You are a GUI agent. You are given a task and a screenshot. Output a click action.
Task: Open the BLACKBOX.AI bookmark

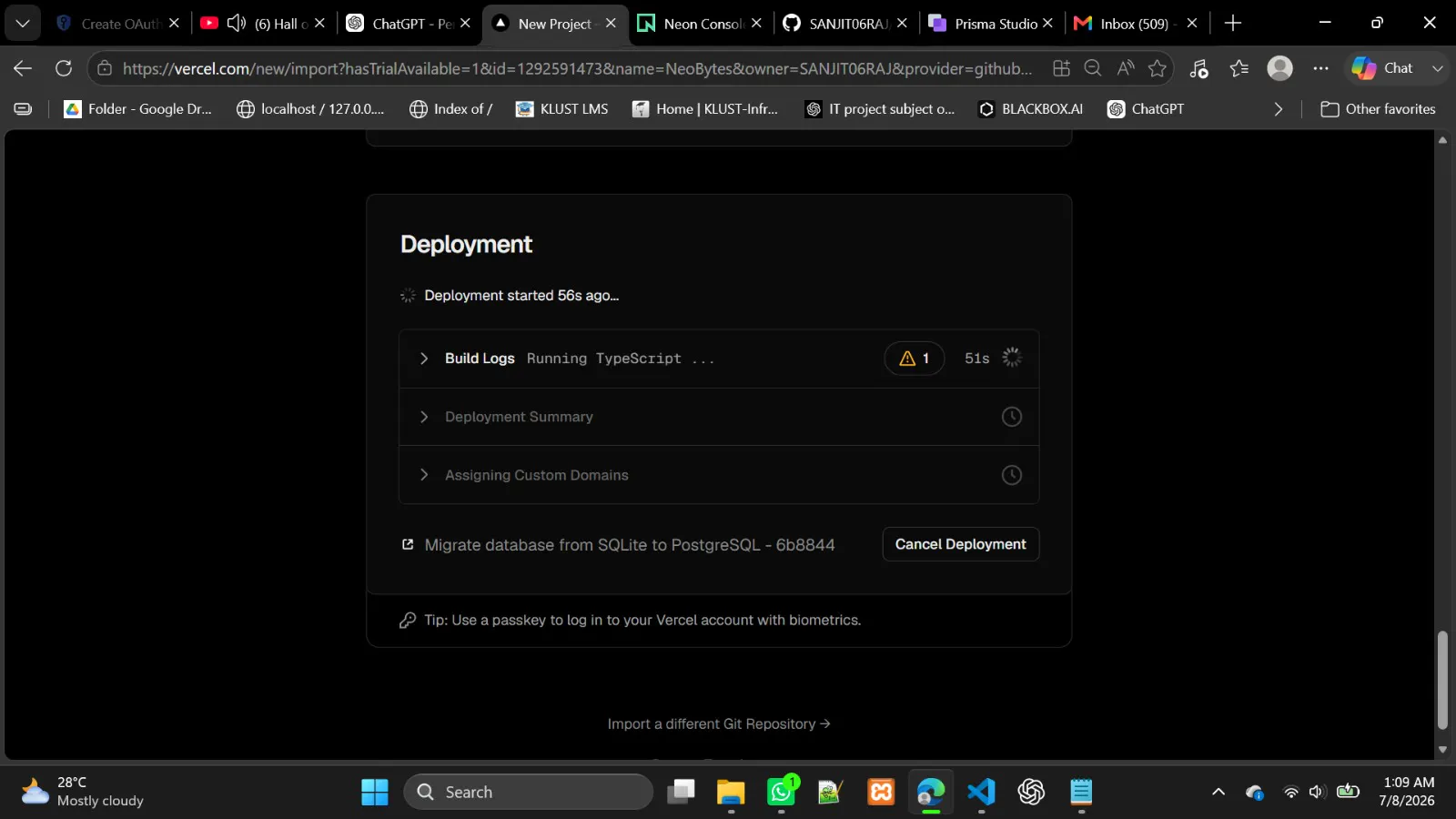(1031, 109)
